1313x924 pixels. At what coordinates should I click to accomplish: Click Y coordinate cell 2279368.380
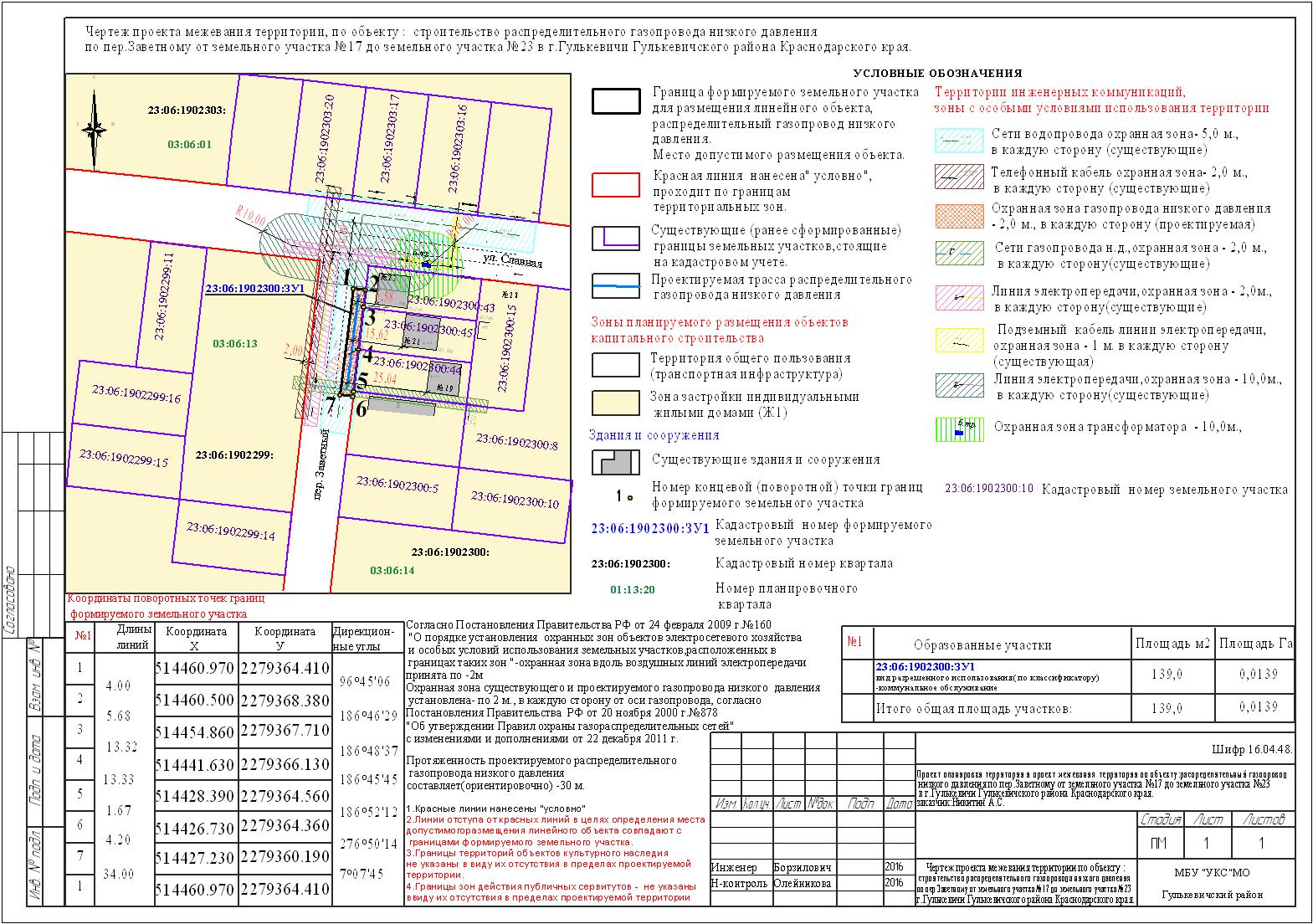click(285, 699)
